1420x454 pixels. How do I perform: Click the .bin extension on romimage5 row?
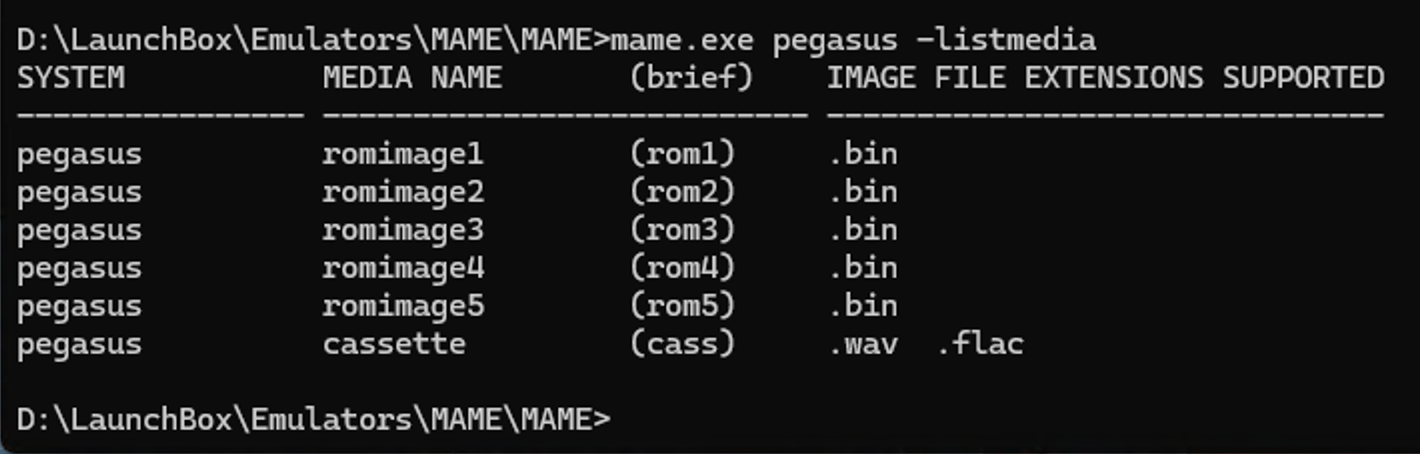pos(863,306)
